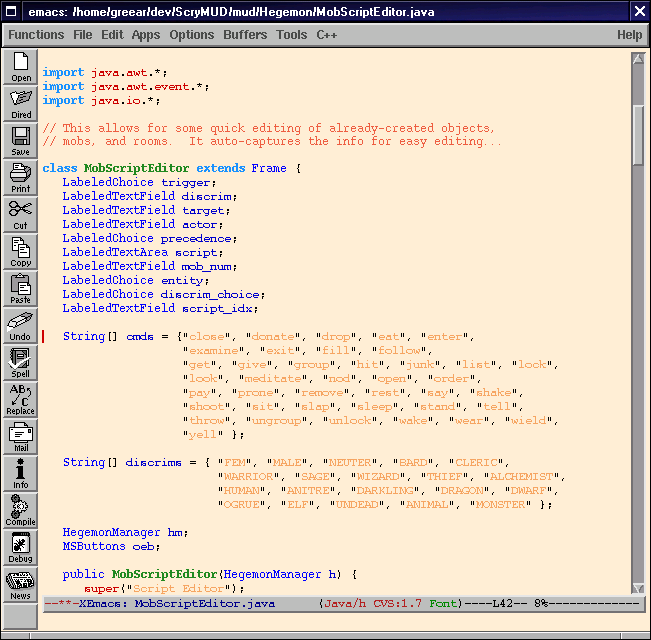Viewport: 651px width, 640px height.
Task: Open the Replace tool icon
Action: tap(20, 399)
